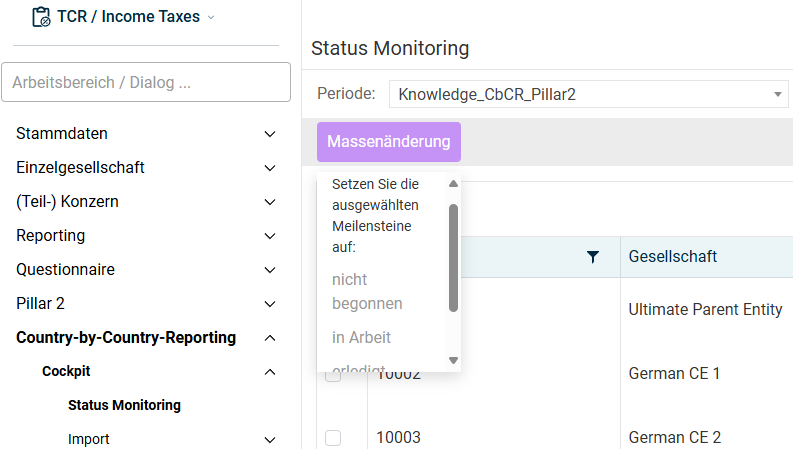Collapse the Country-by-Country-Reporting section
This screenshot has width=793, height=449.
tap(269, 338)
